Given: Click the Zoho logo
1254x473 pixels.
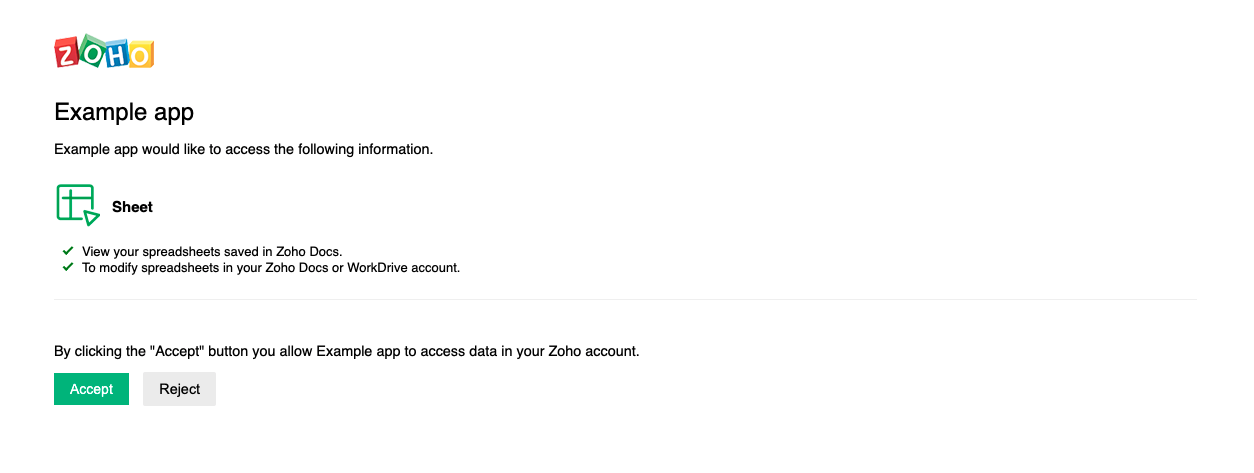Looking at the screenshot, I should tap(104, 53).
